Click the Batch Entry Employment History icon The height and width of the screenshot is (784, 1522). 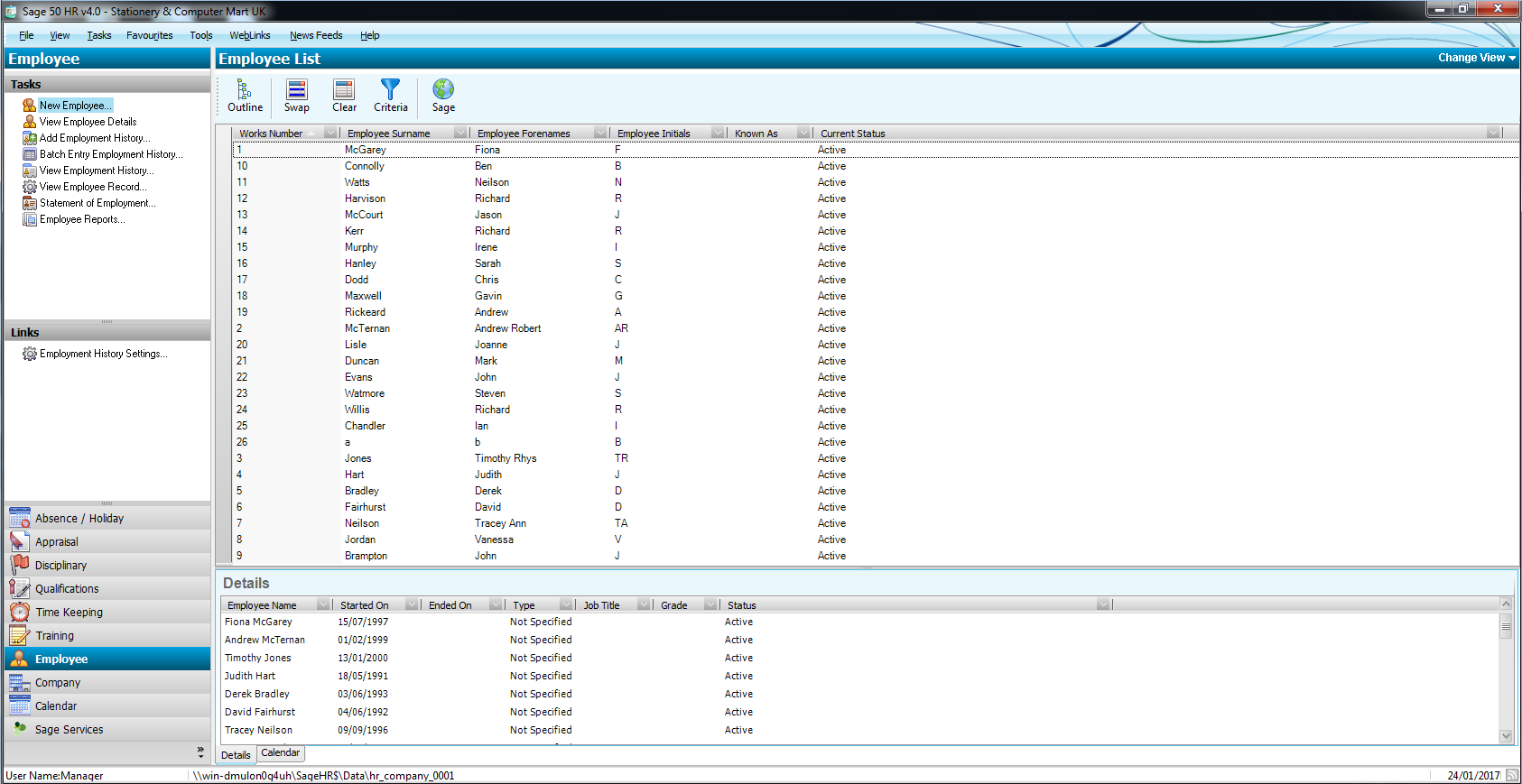point(29,154)
